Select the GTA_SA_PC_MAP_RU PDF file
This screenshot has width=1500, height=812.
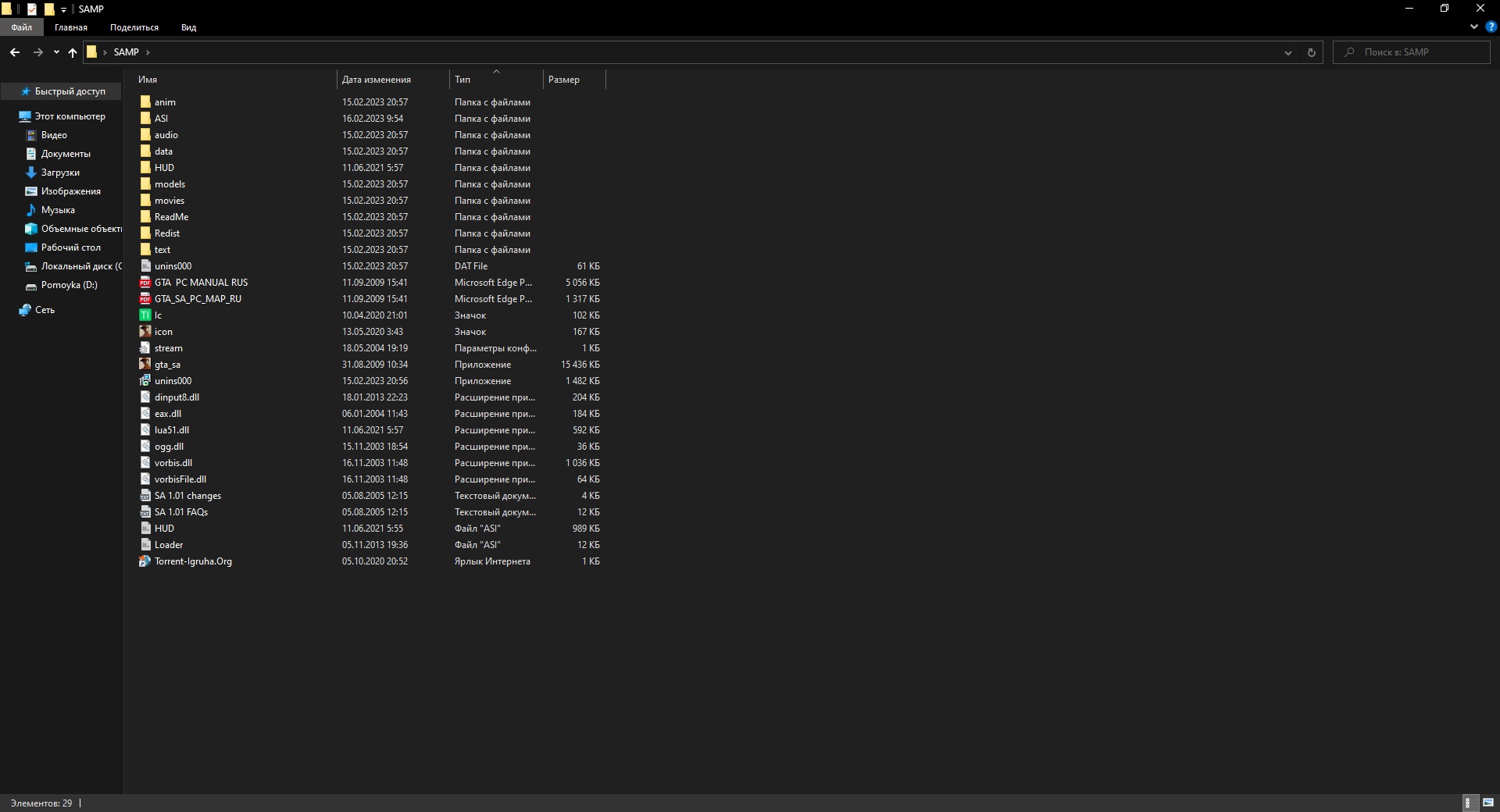198,299
